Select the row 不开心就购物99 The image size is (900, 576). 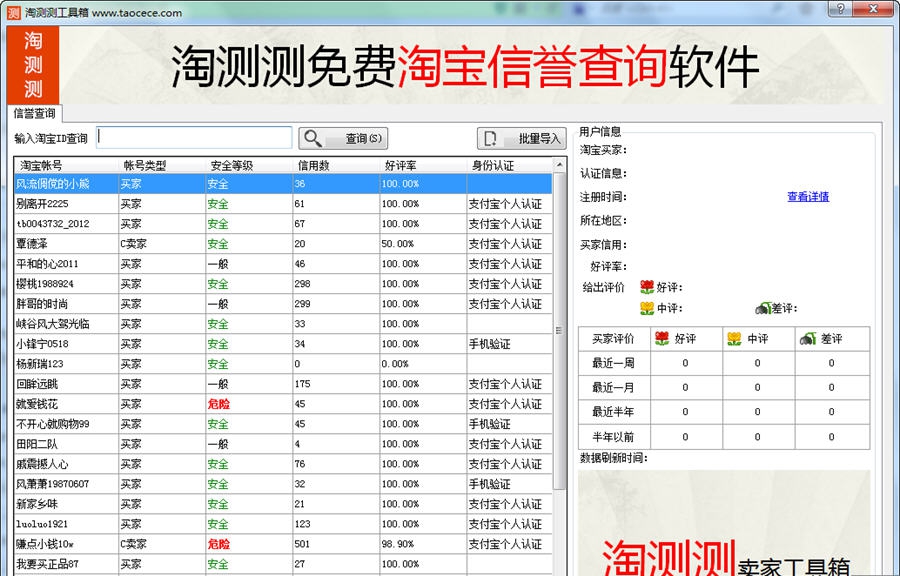click(x=283, y=424)
